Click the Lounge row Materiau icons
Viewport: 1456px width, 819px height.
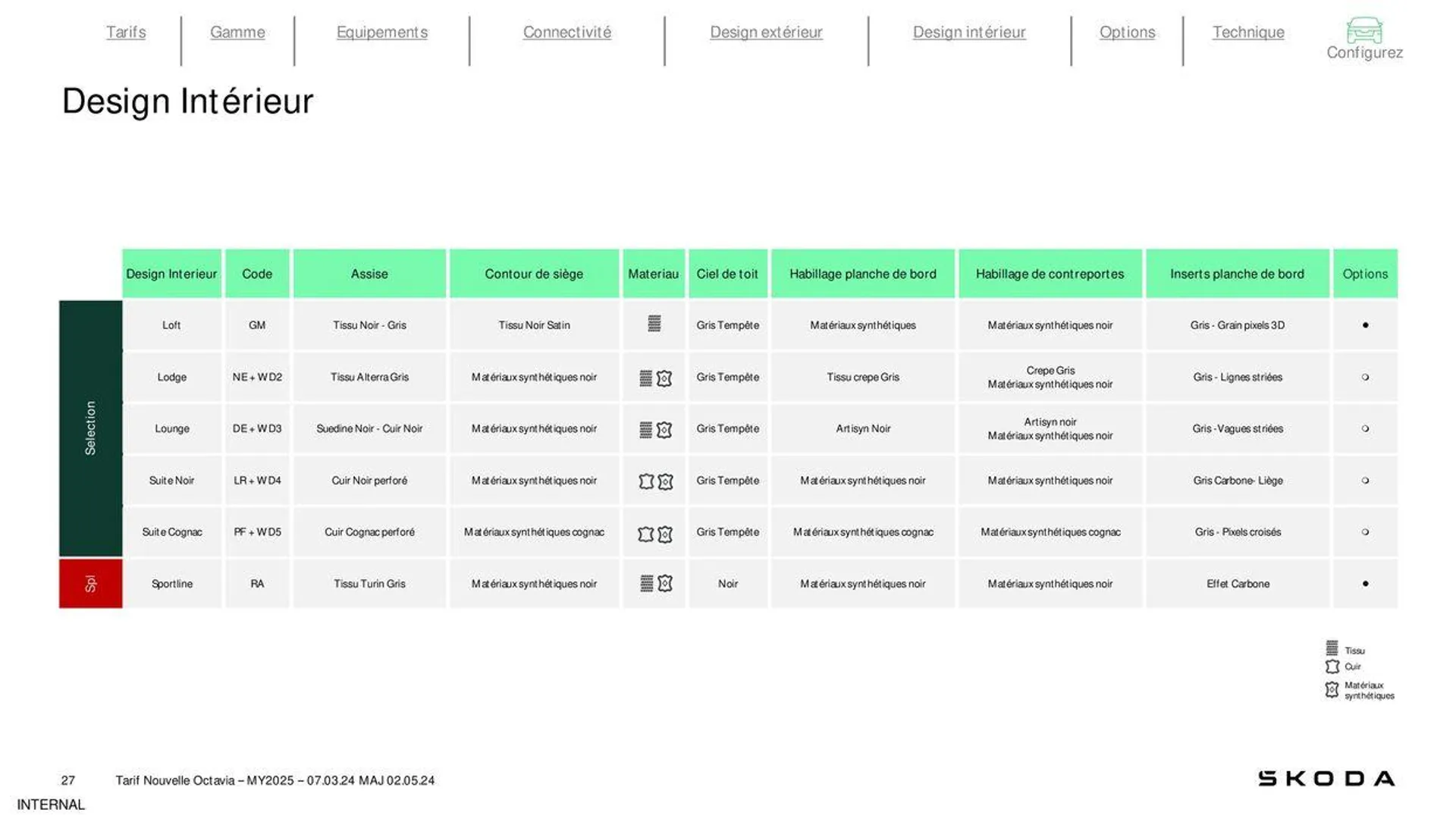pos(655,429)
